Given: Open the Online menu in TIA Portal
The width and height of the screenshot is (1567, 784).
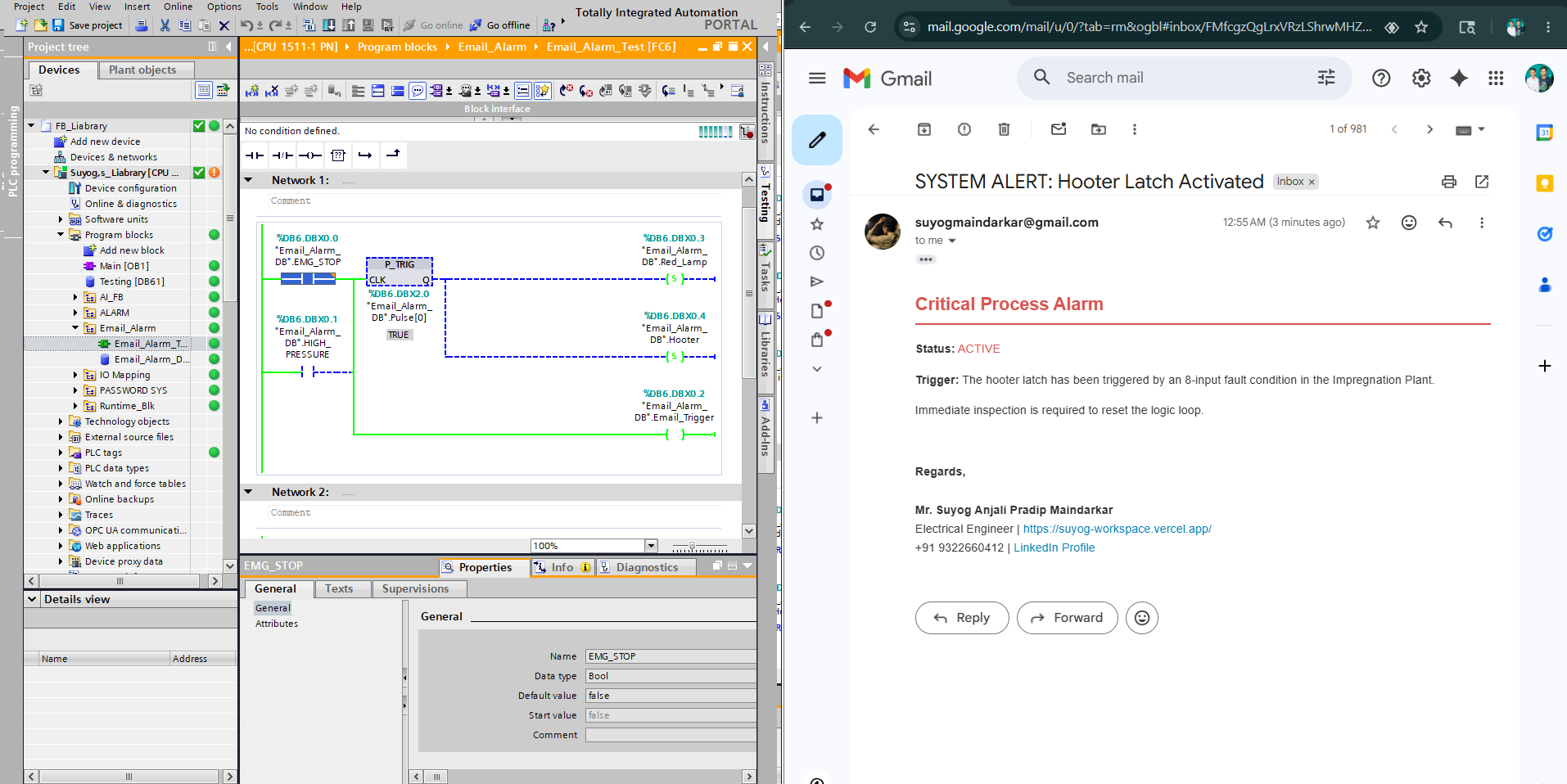Looking at the screenshot, I should coord(178,7).
